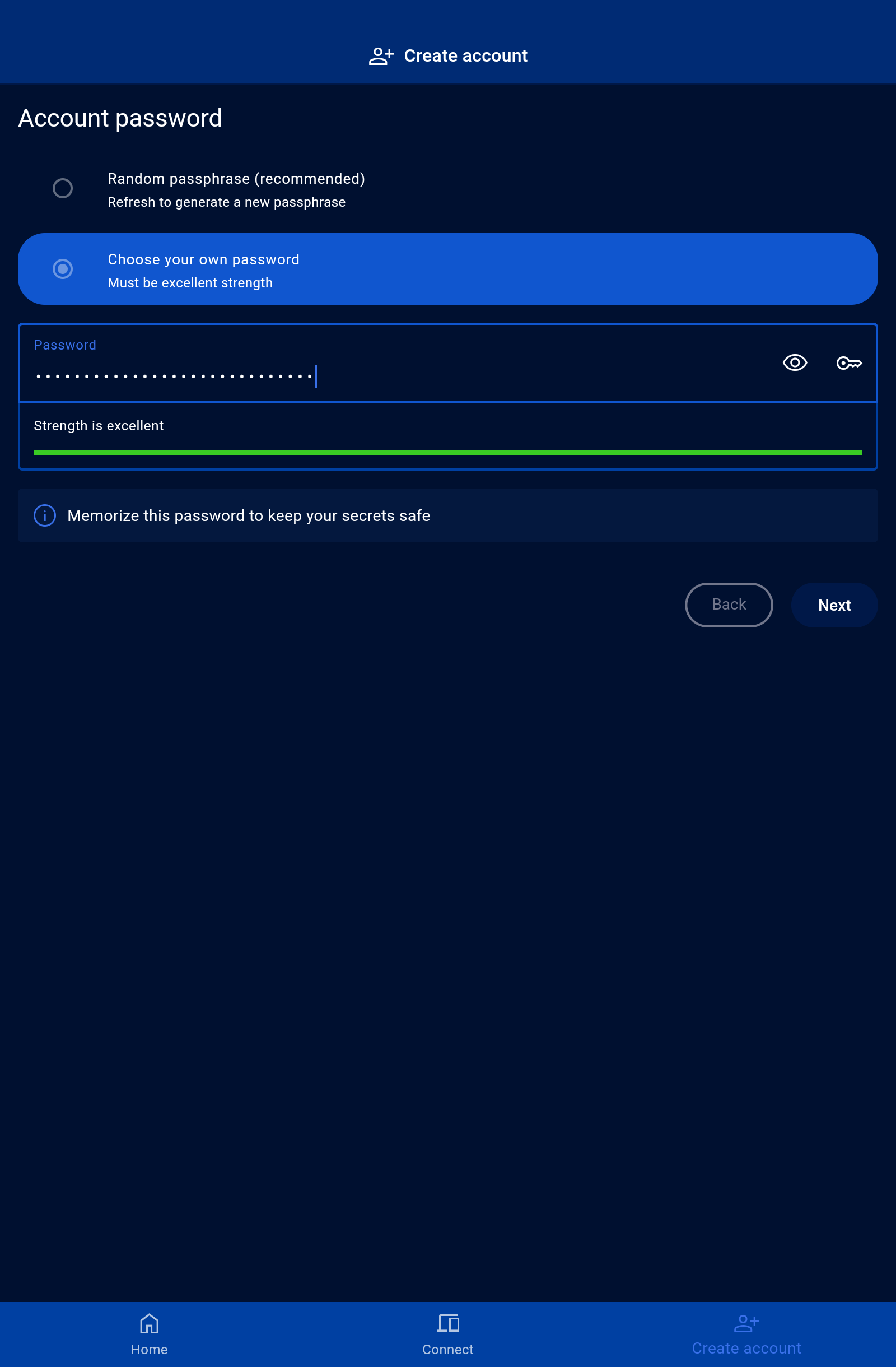Viewport: 896px width, 1367px height.
Task: Open the Home tab label
Action: [x=149, y=1349]
